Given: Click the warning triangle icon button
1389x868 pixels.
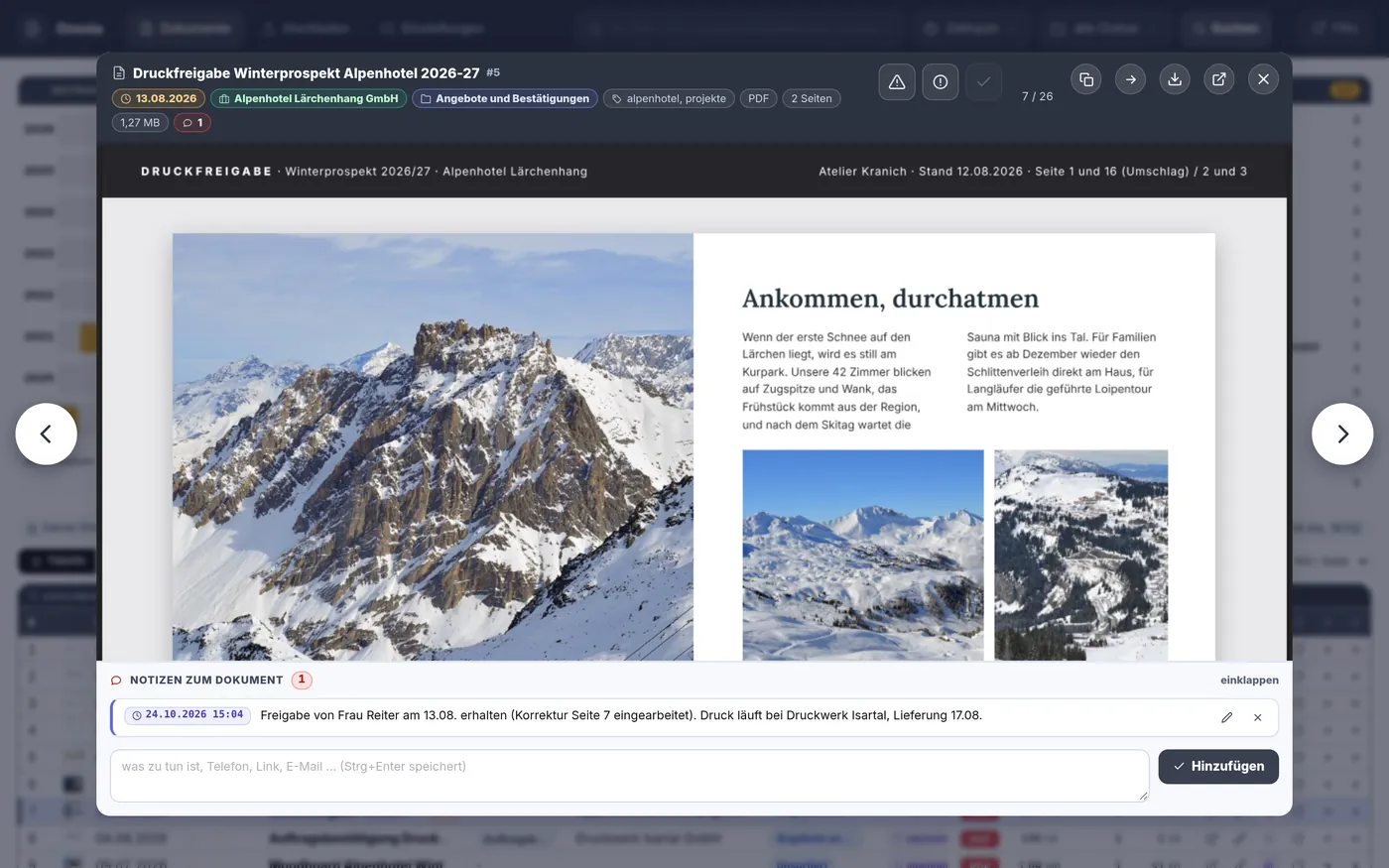Looking at the screenshot, I should (x=897, y=82).
